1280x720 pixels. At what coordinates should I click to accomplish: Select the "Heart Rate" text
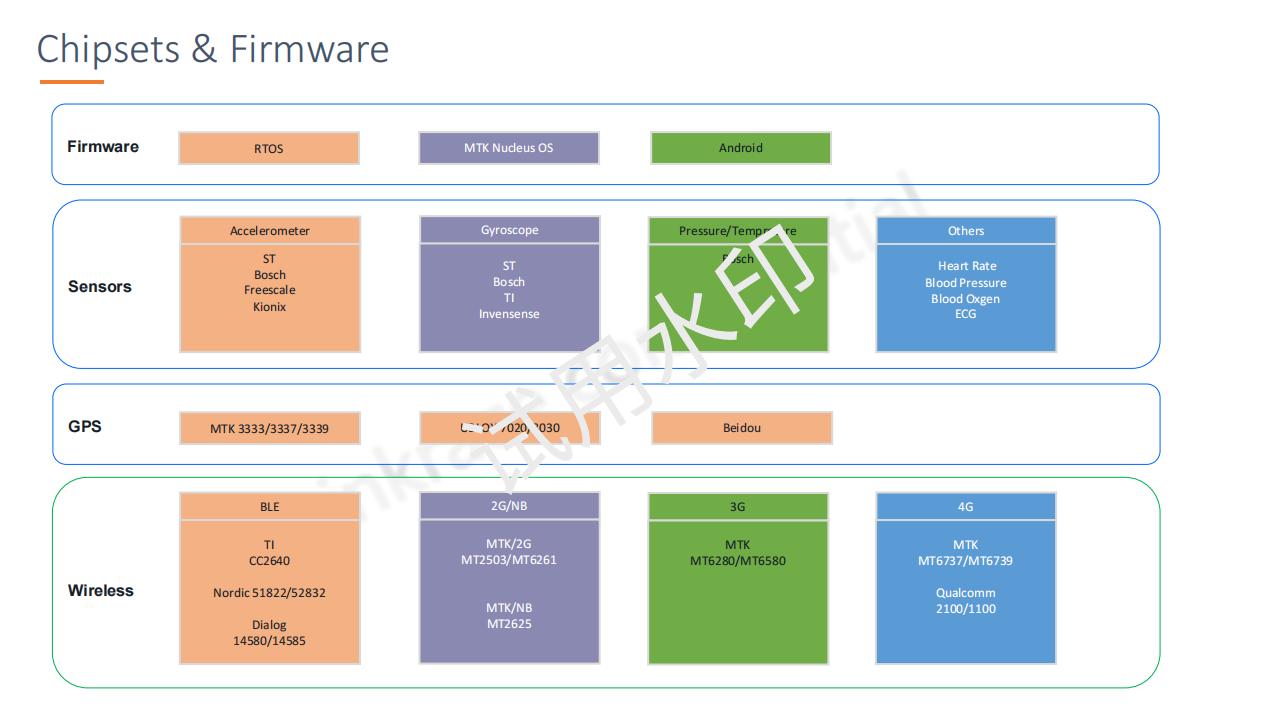[x=967, y=266]
